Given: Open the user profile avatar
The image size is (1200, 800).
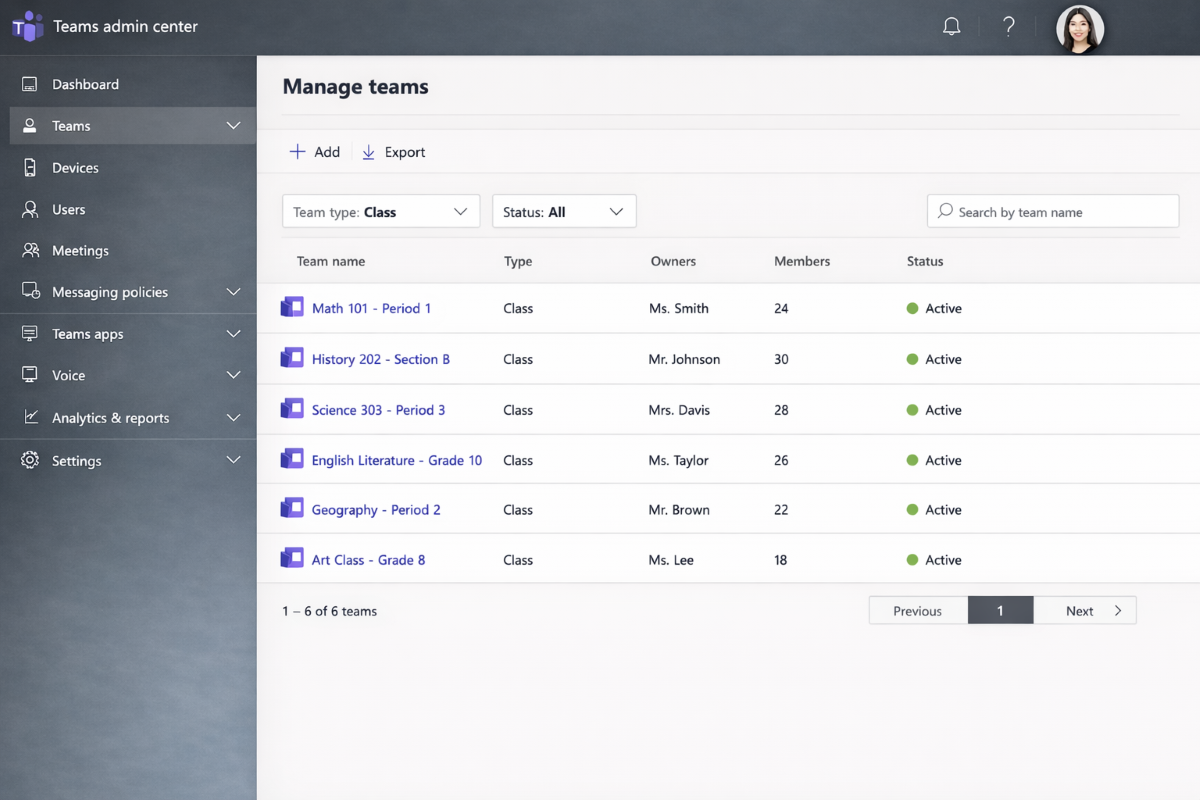Looking at the screenshot, I should pyautogui.click(x=1080, y=29).
